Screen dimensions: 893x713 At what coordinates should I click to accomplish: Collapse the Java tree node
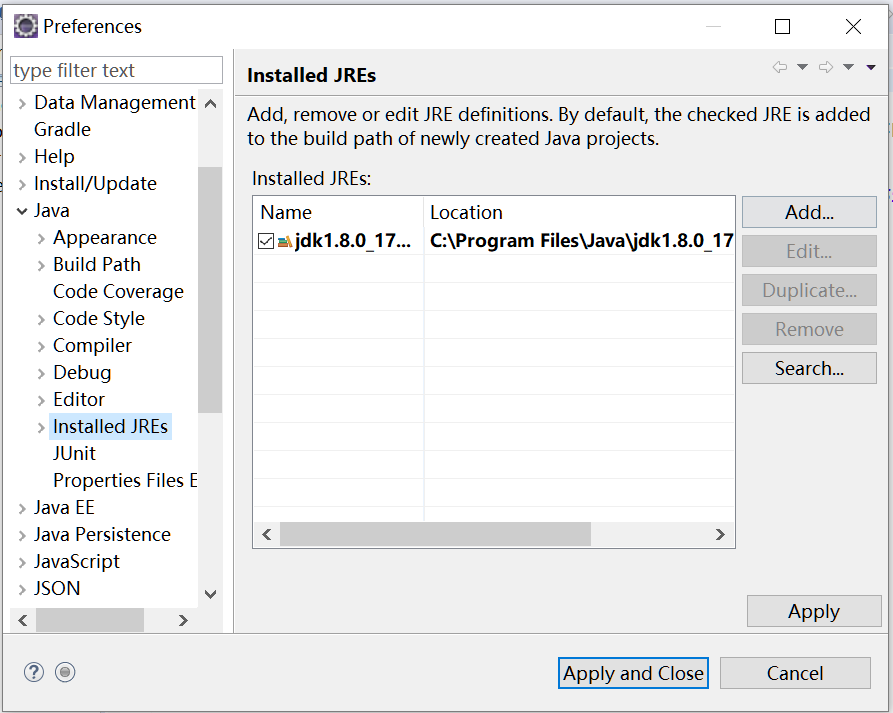tap(22, 211)
